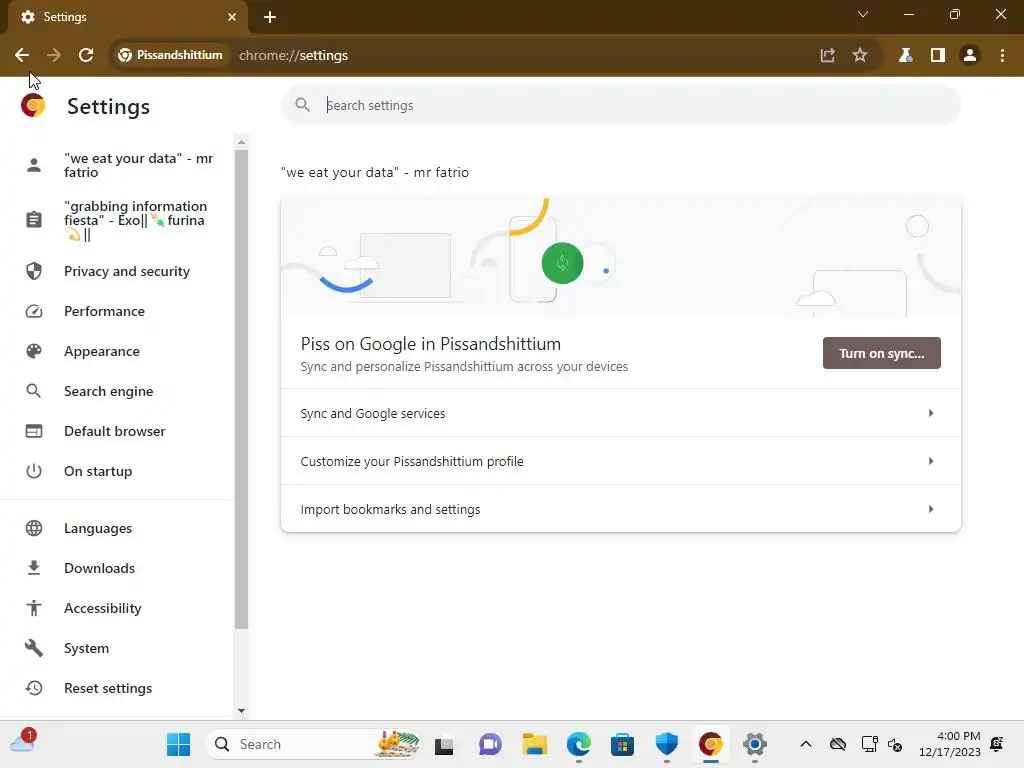Bookmark this tab with the star icon
1024x768 pixels.
click(x=860, y=56)
